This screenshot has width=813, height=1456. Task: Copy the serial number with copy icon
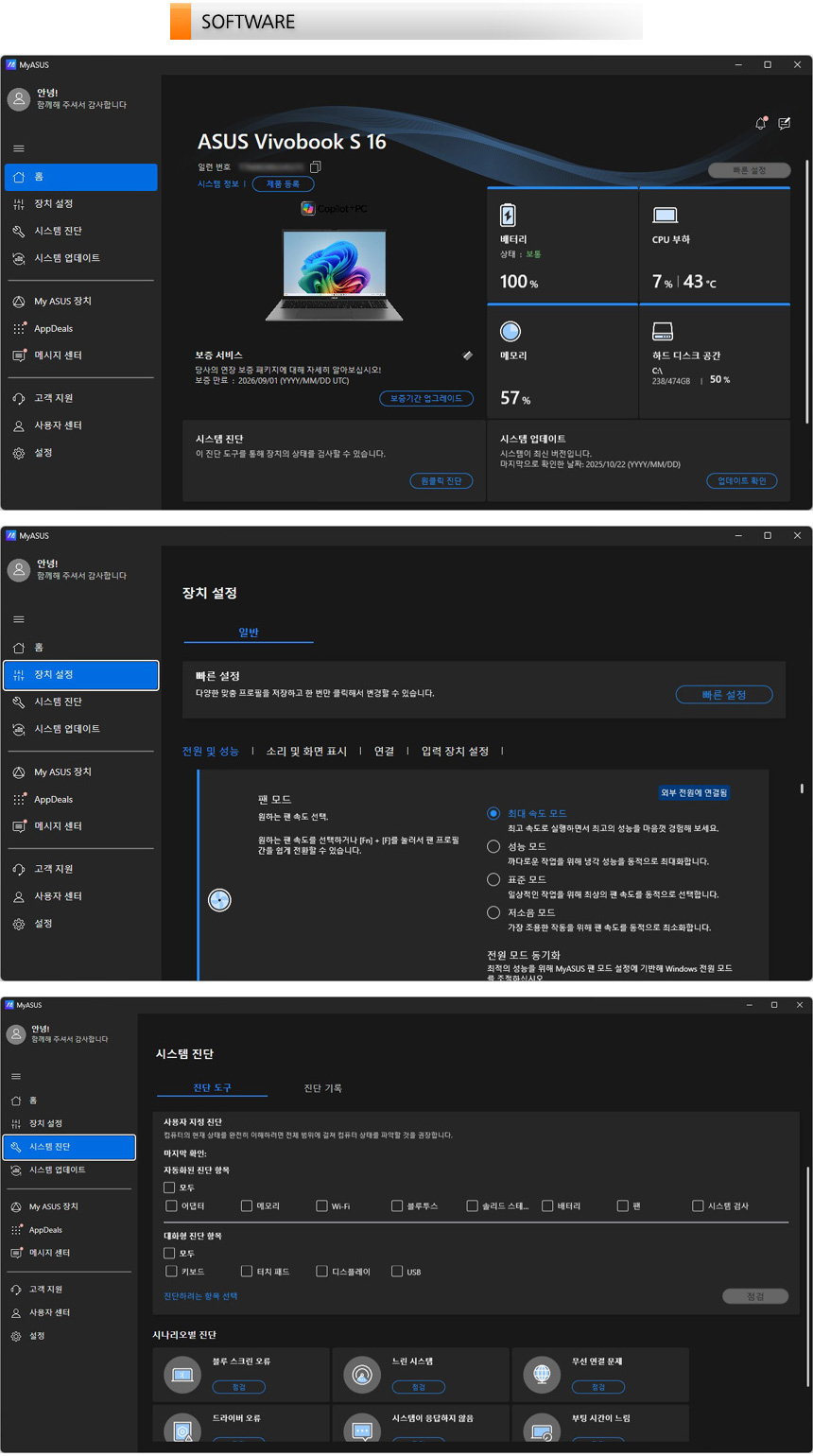click(315, 167)
